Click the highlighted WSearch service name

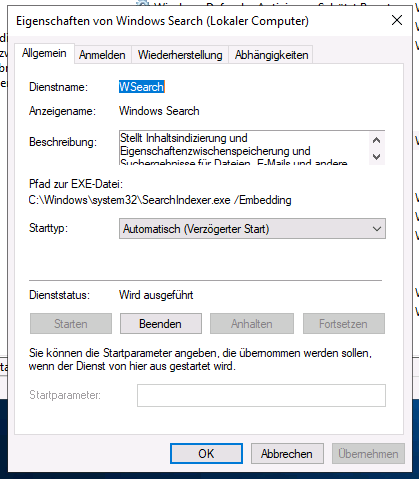[142, 87]
